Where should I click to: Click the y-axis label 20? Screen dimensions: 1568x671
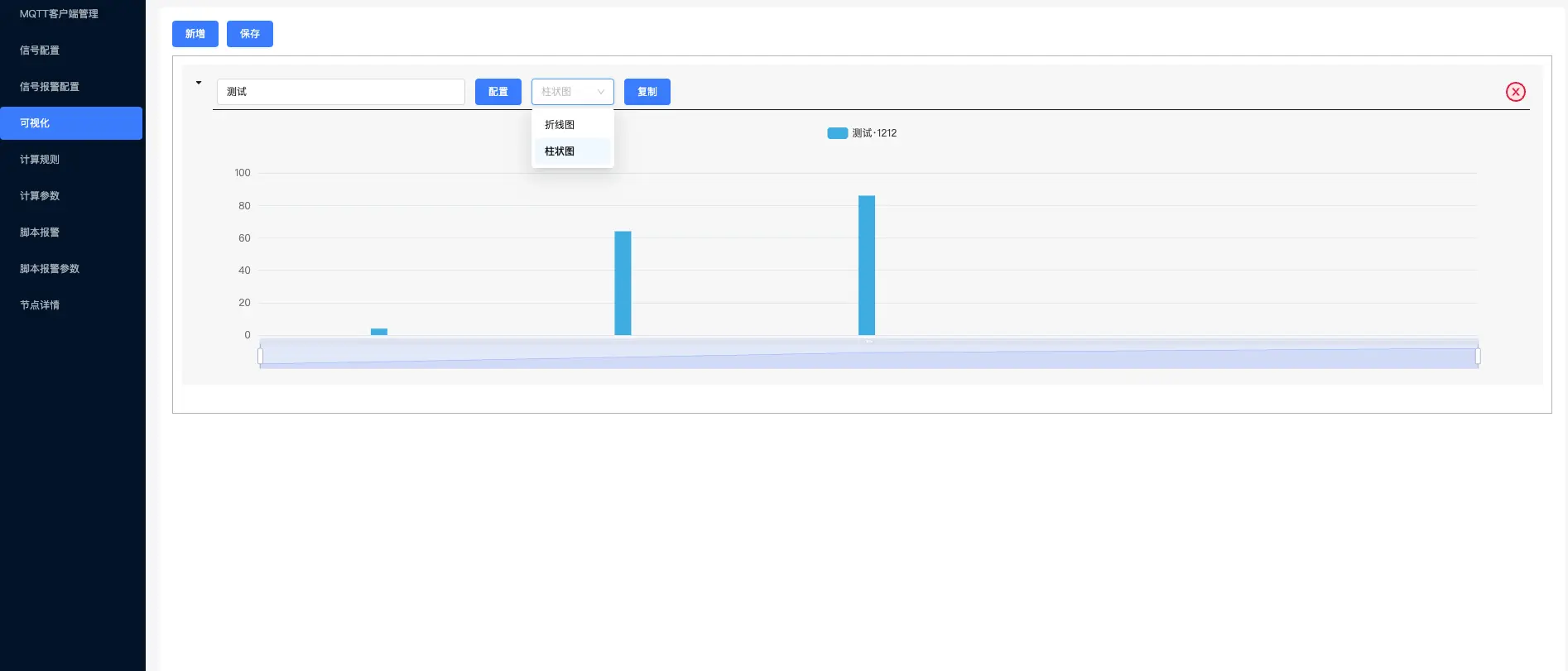point(244,303)
